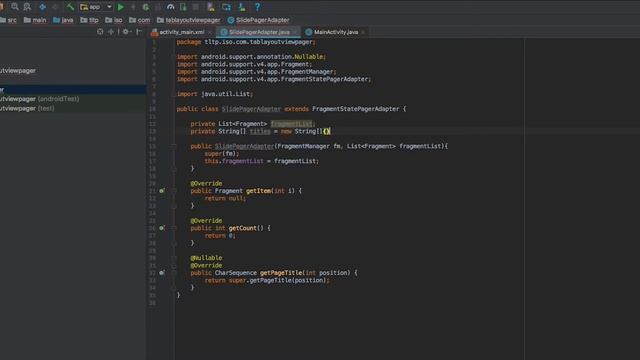The height and width of the screenshot is (360, 640).
Task: Click the scroll-from-source target icon
Action: (100, 31)
